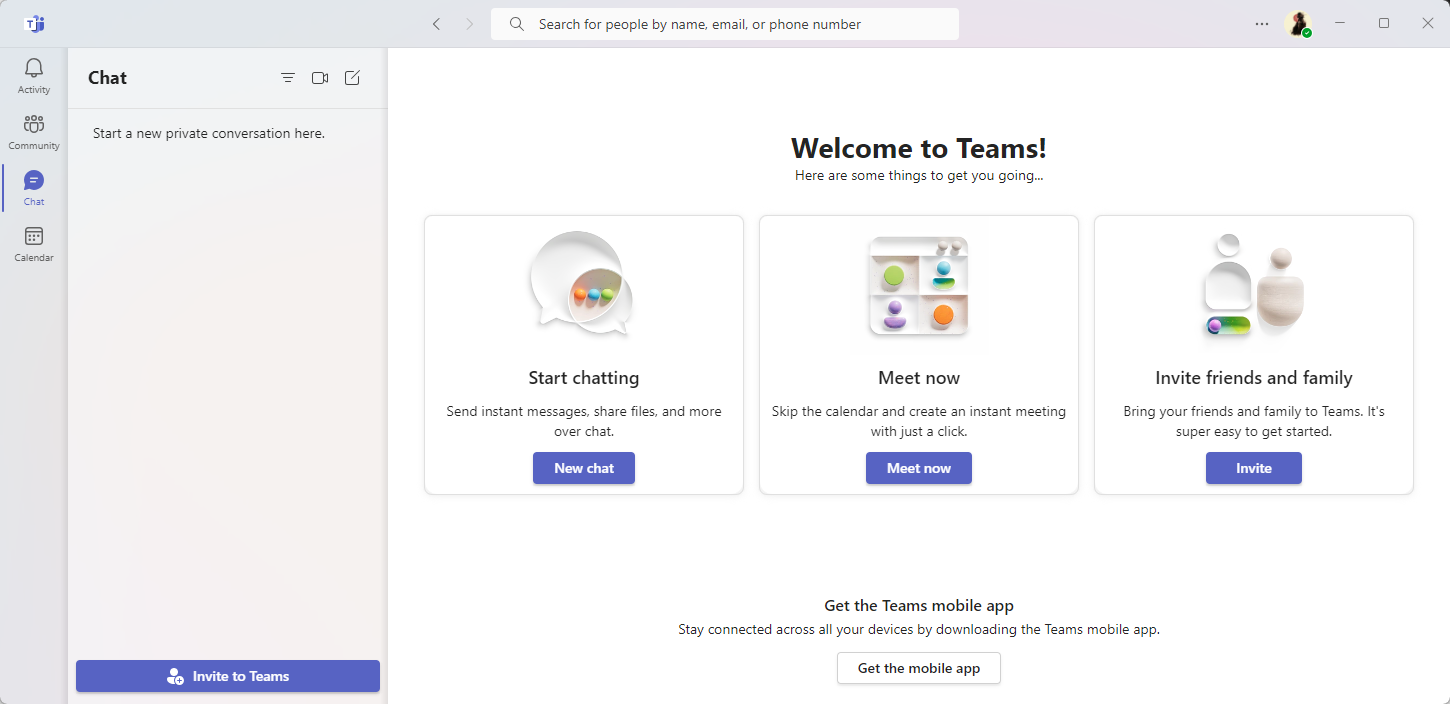Viewport: 1450px width, 704px height.
Task: Click the search people input field
Action: pos(725,24)
